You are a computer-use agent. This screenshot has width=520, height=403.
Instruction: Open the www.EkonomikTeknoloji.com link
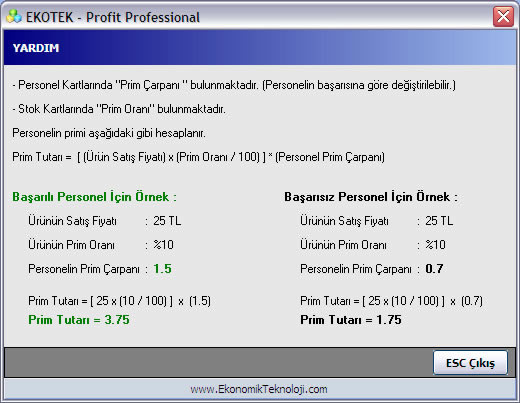point(259,389)
